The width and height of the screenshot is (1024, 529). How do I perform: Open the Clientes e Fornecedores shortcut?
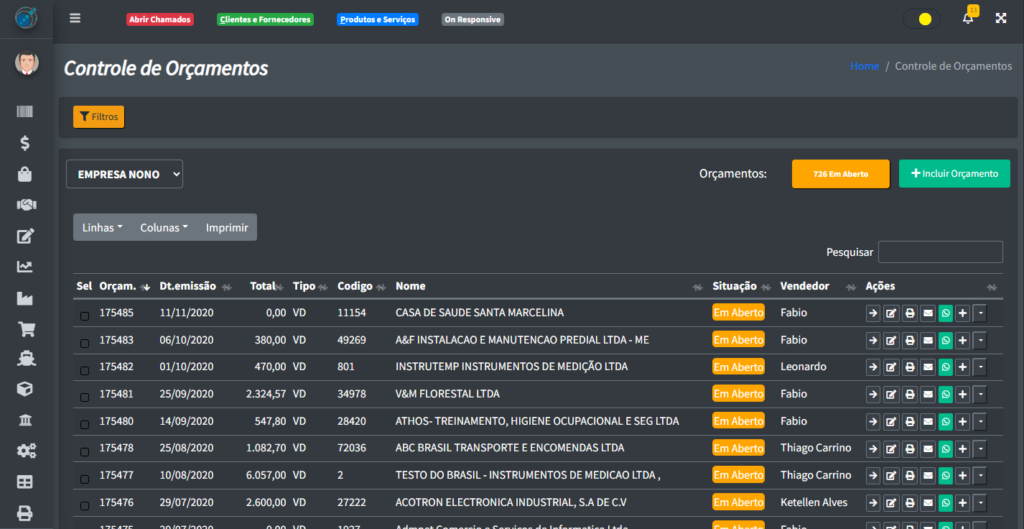[265, 19]
